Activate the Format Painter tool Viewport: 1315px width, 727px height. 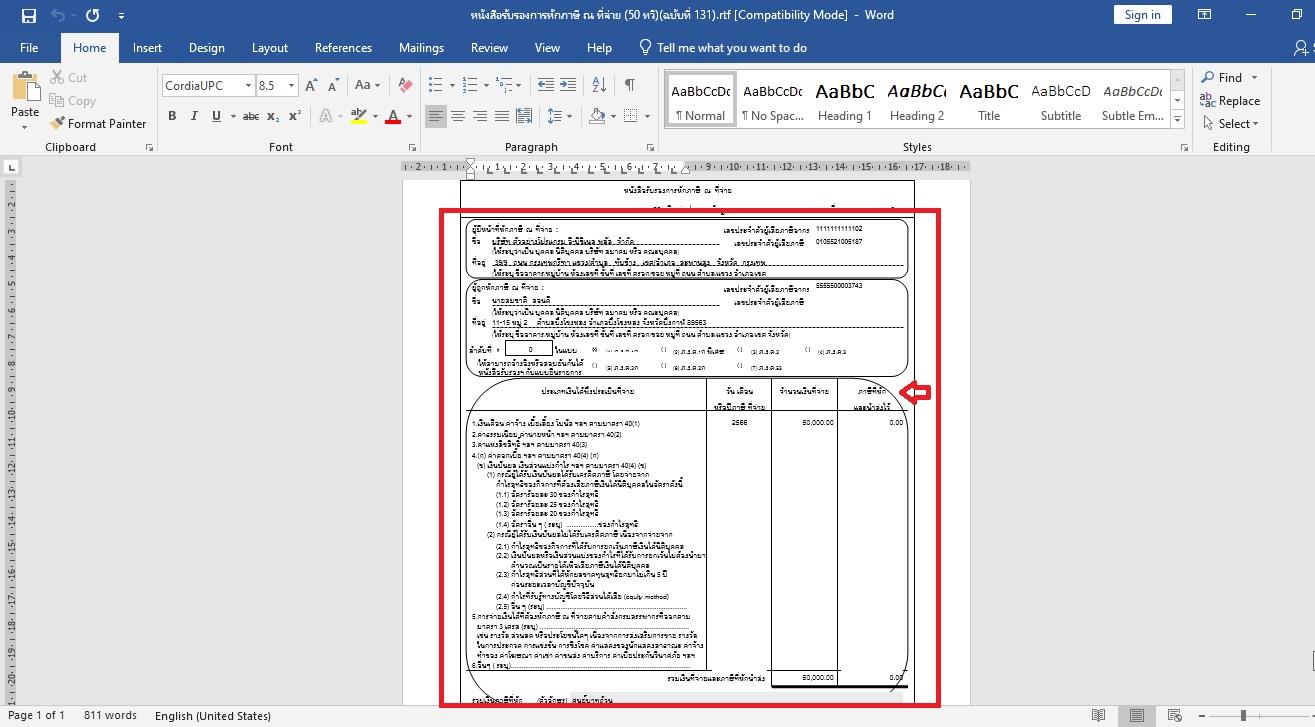tap(98, 124)
